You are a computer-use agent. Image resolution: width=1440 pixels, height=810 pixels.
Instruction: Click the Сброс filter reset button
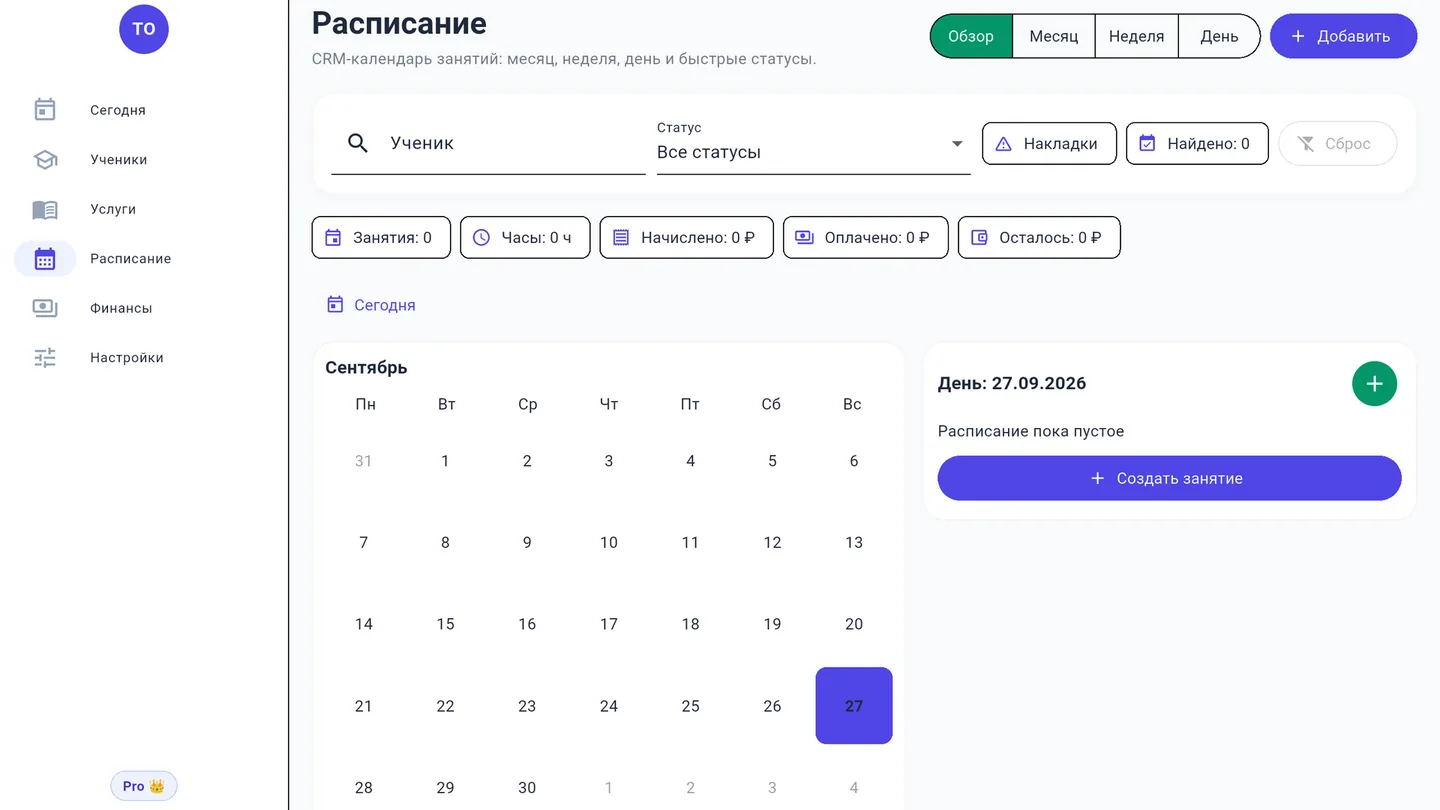click(1337, 143)
